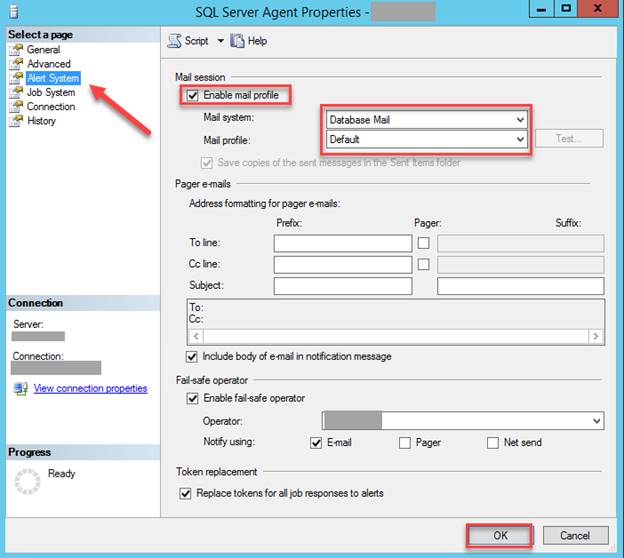Check the Cc line pager checkbox

[x=423, y=264]
